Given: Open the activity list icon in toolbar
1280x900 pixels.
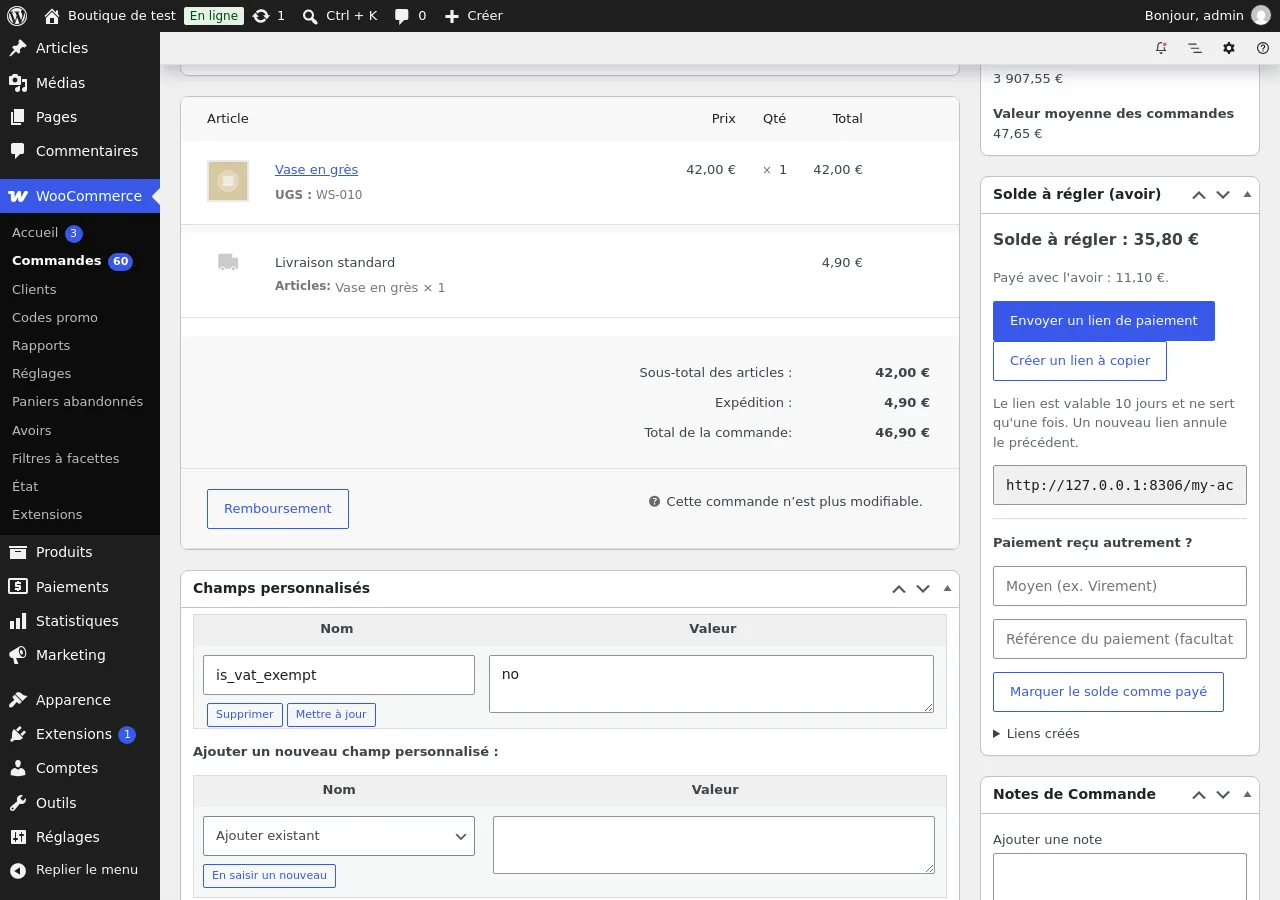Looking at the screenshot, I should click(1195, 48).
